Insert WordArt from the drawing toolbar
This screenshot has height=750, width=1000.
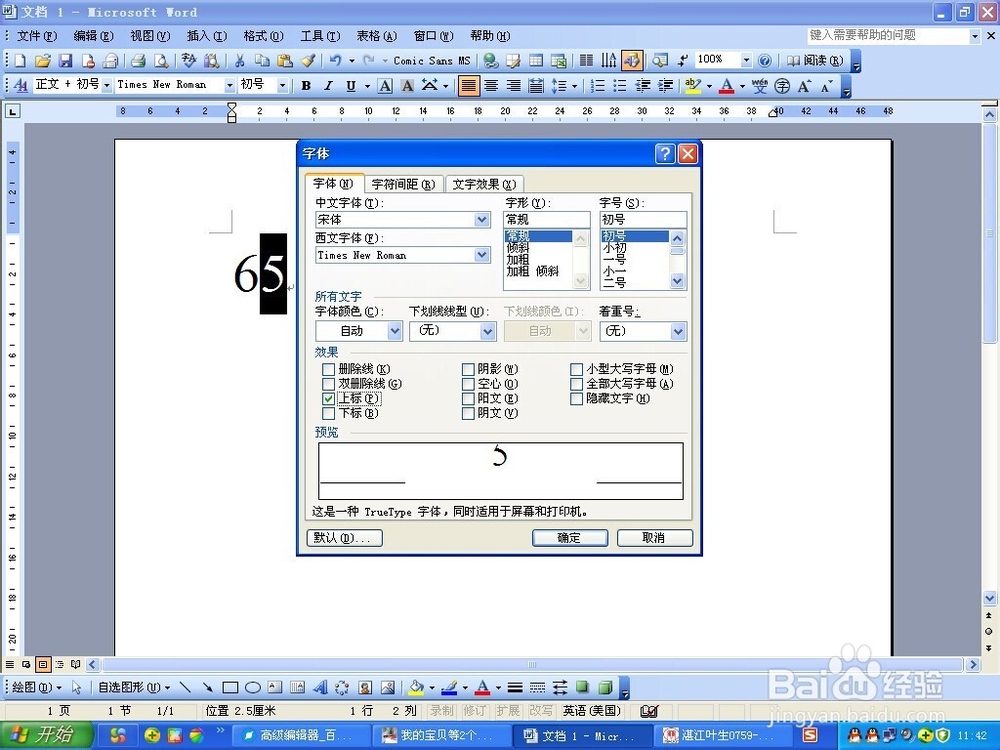coord(322,688)
